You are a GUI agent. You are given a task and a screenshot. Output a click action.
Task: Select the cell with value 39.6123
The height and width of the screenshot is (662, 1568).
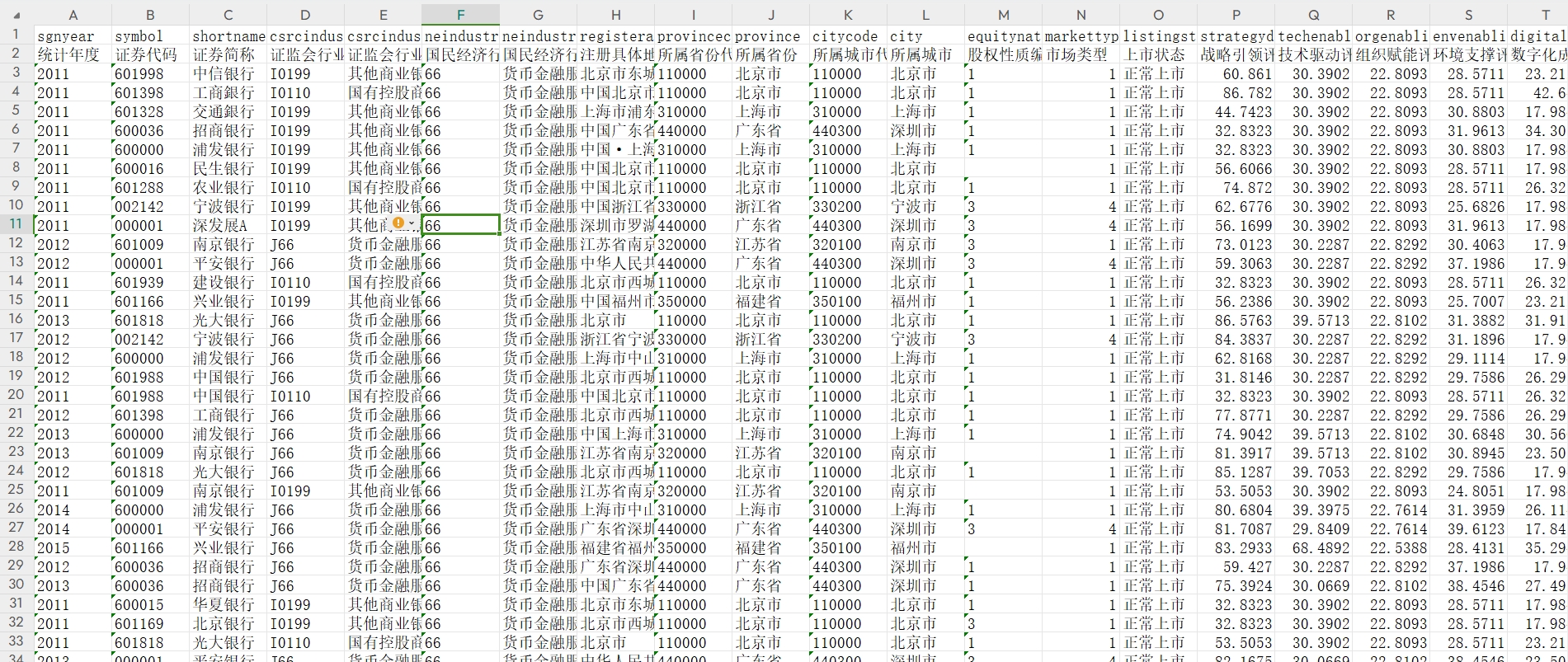point(1468,528)
